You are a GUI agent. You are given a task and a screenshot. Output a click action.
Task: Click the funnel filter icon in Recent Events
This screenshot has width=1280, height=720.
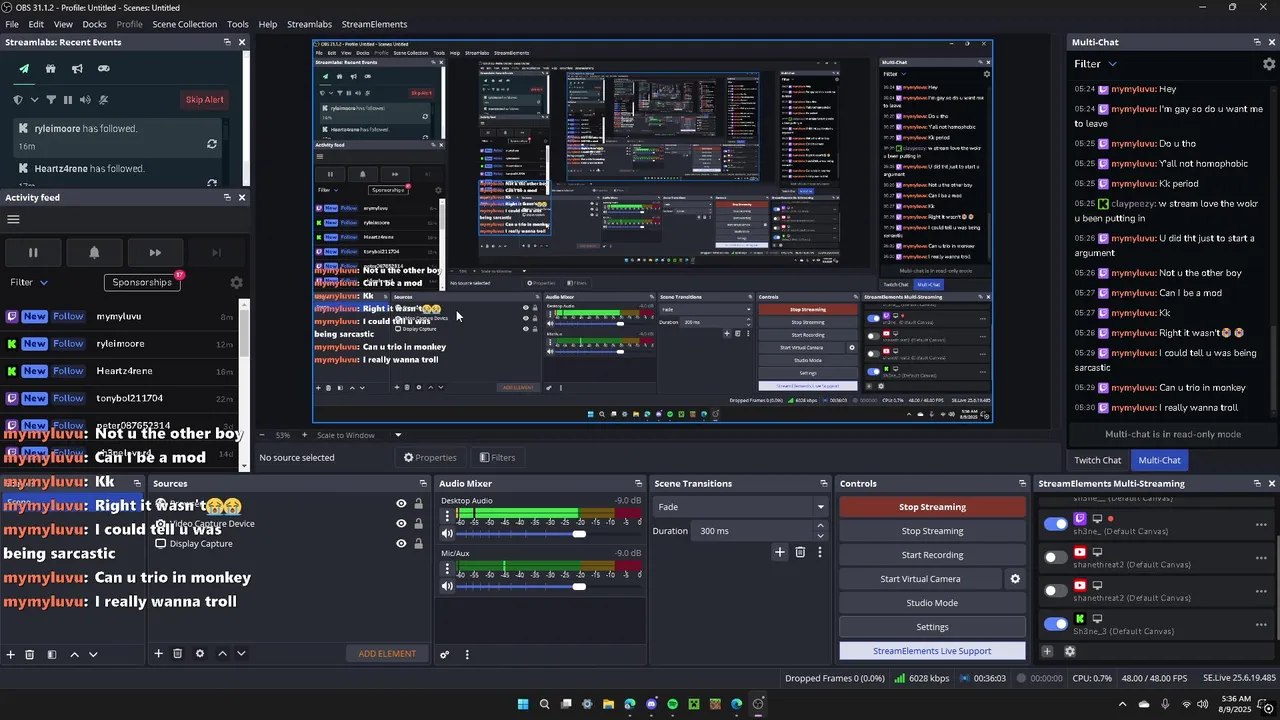pyautogui.click(x=51, y=100)
